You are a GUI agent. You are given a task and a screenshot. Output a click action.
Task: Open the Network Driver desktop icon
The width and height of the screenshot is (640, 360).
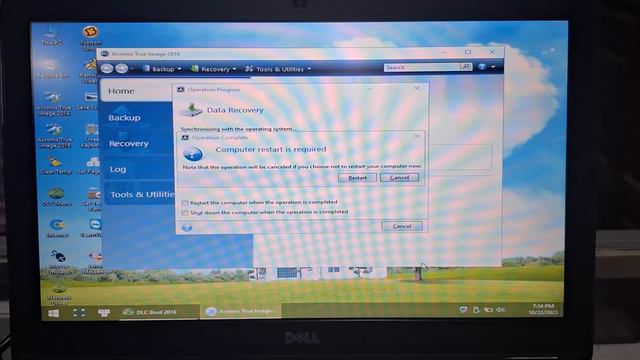pyautogui.click(x=60, y=294)
